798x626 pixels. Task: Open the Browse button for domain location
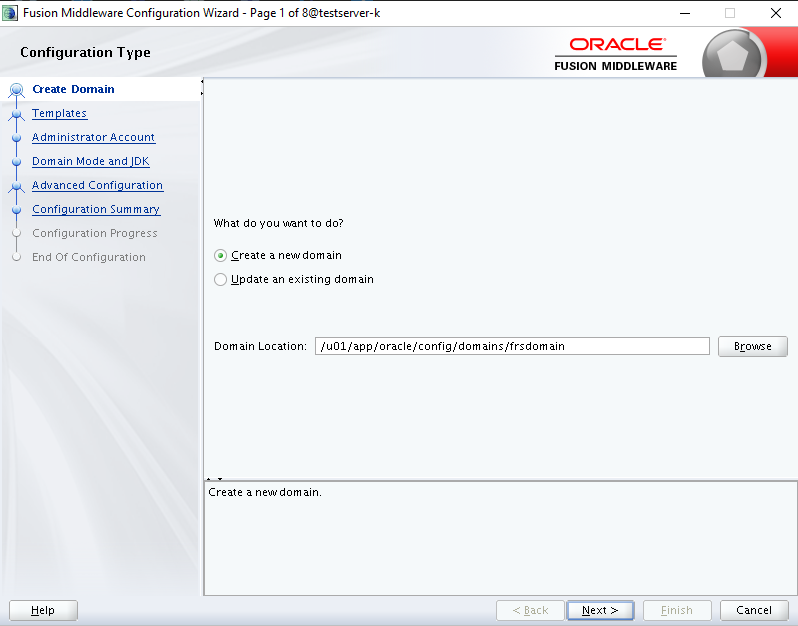click(x=753, y=346)
